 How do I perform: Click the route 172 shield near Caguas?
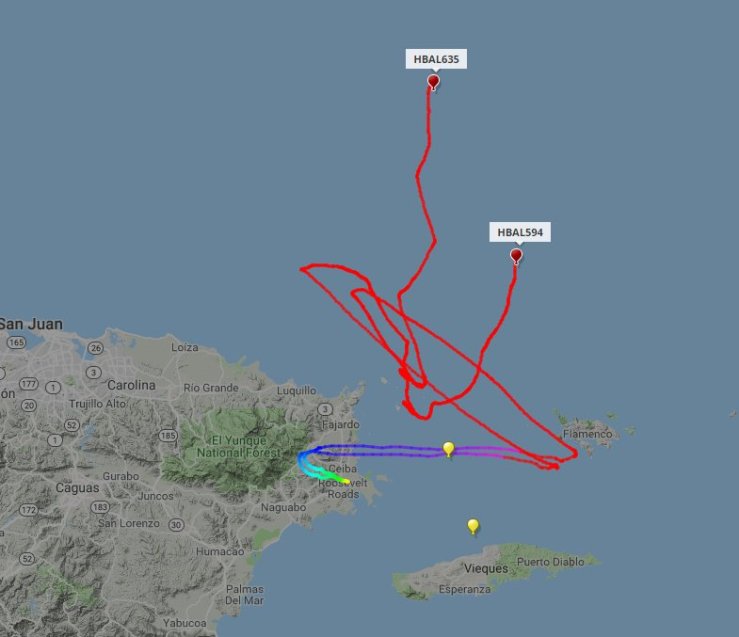coord(28,510)
